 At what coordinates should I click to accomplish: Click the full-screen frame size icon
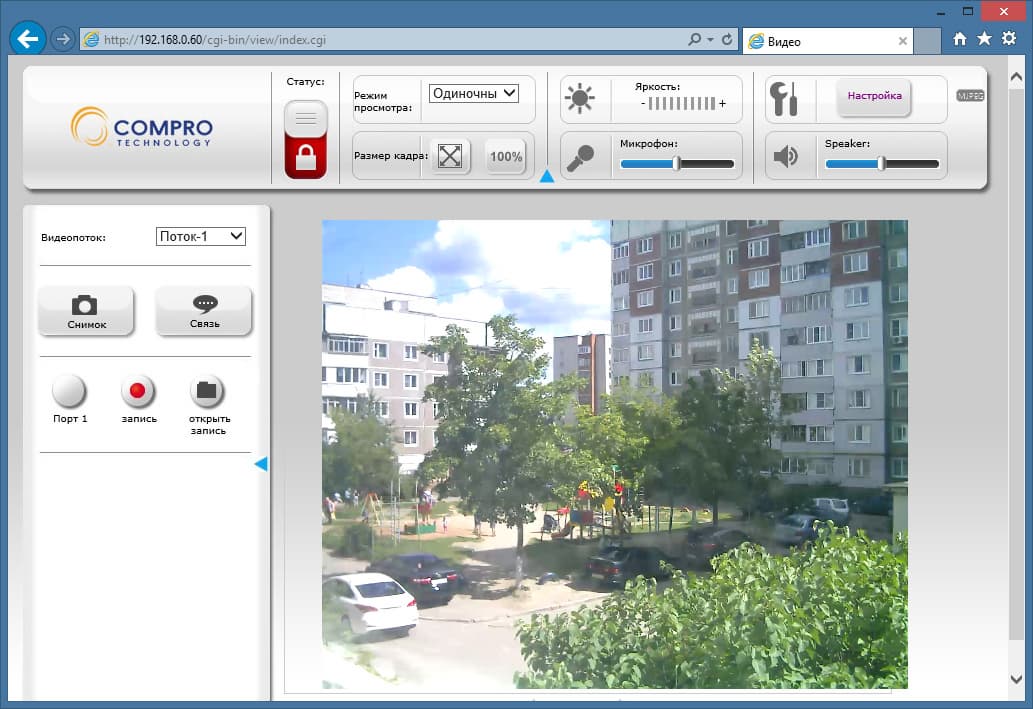(450, 156)
